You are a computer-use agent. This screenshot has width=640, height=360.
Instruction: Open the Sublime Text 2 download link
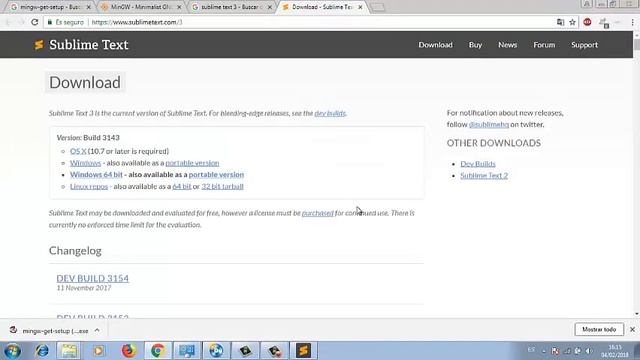(484, 176)
